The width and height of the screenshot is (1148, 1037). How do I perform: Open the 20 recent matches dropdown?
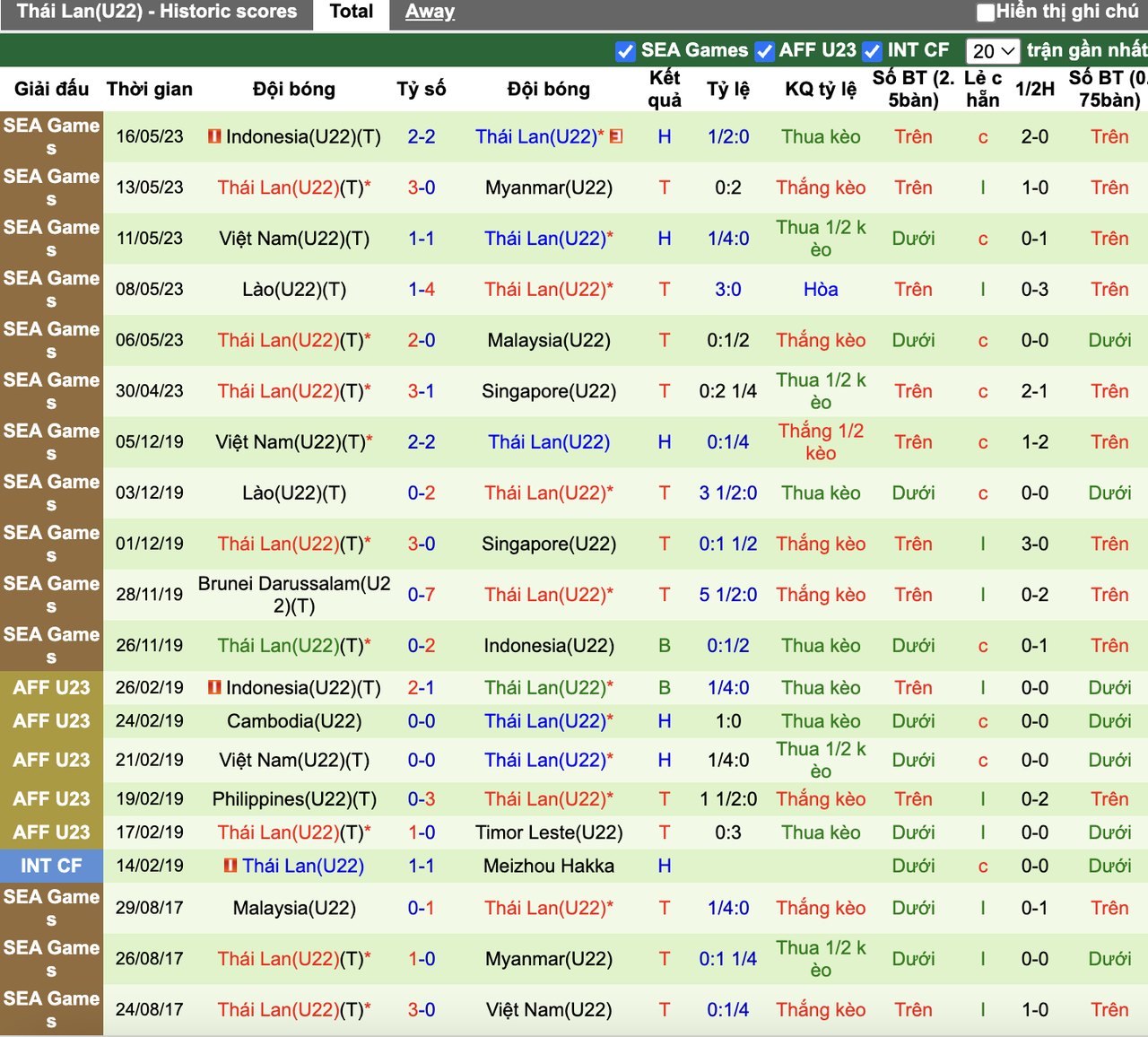[x=993, y=51]
